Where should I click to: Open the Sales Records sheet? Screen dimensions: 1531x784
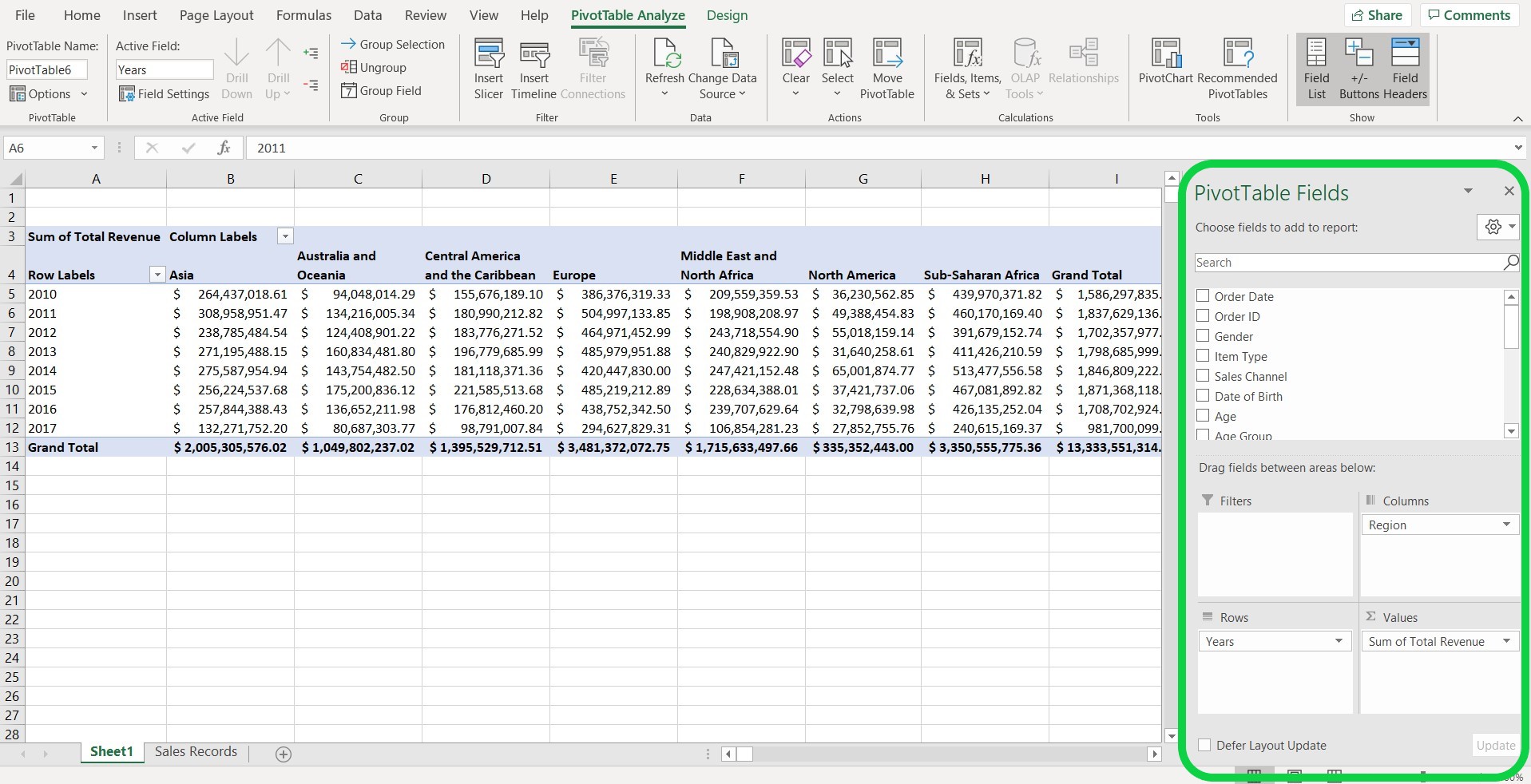195,751
